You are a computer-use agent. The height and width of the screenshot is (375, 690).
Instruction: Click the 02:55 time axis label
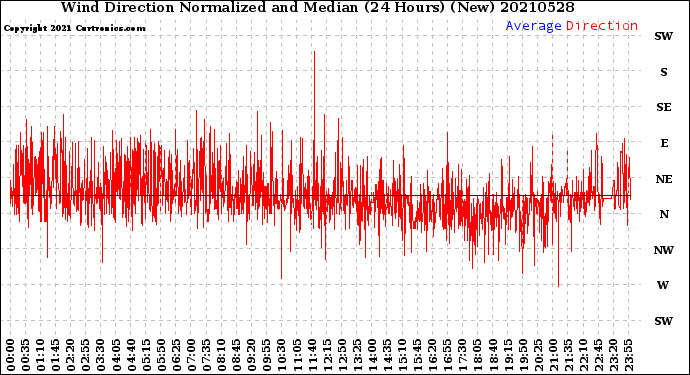[x=86, y=355]
